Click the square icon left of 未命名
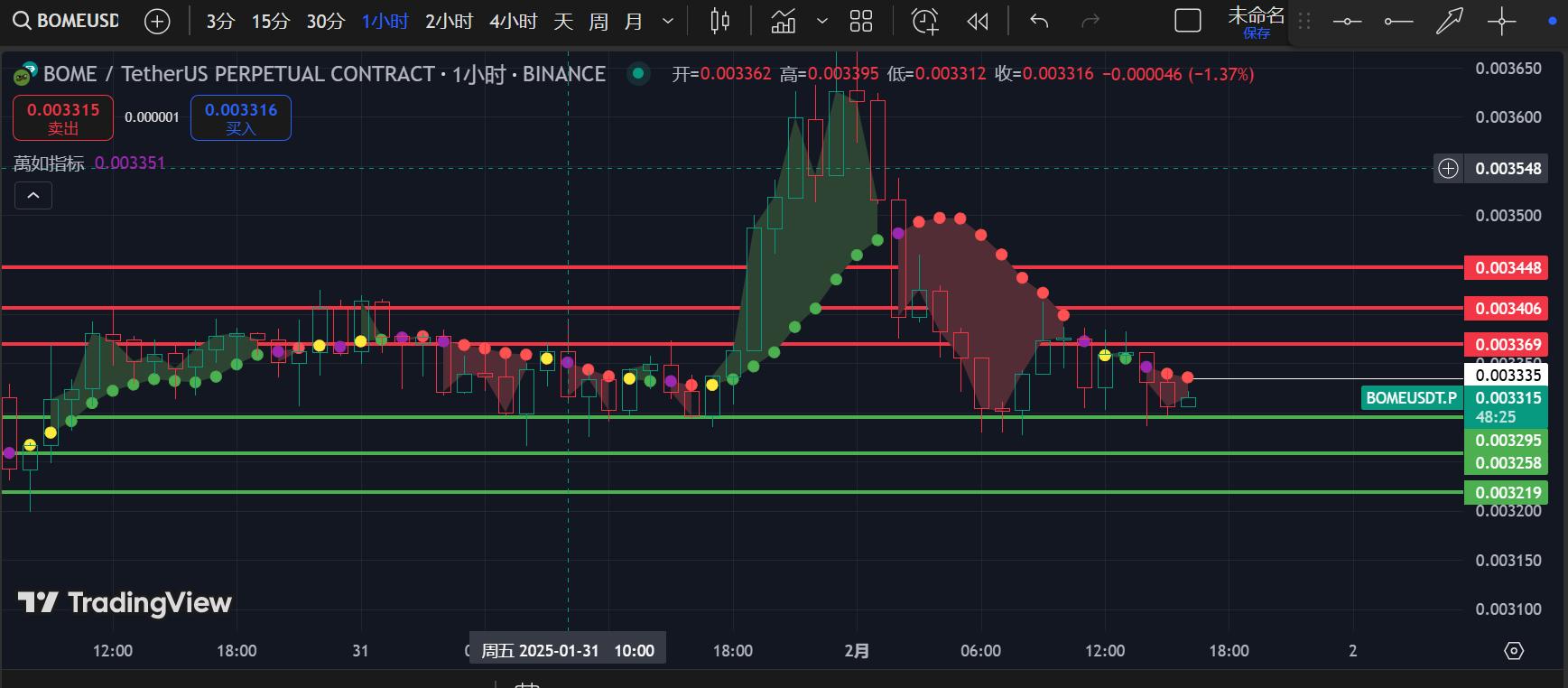Image resolution: width=1568 pixels, height=688 pixels. 1188,21
